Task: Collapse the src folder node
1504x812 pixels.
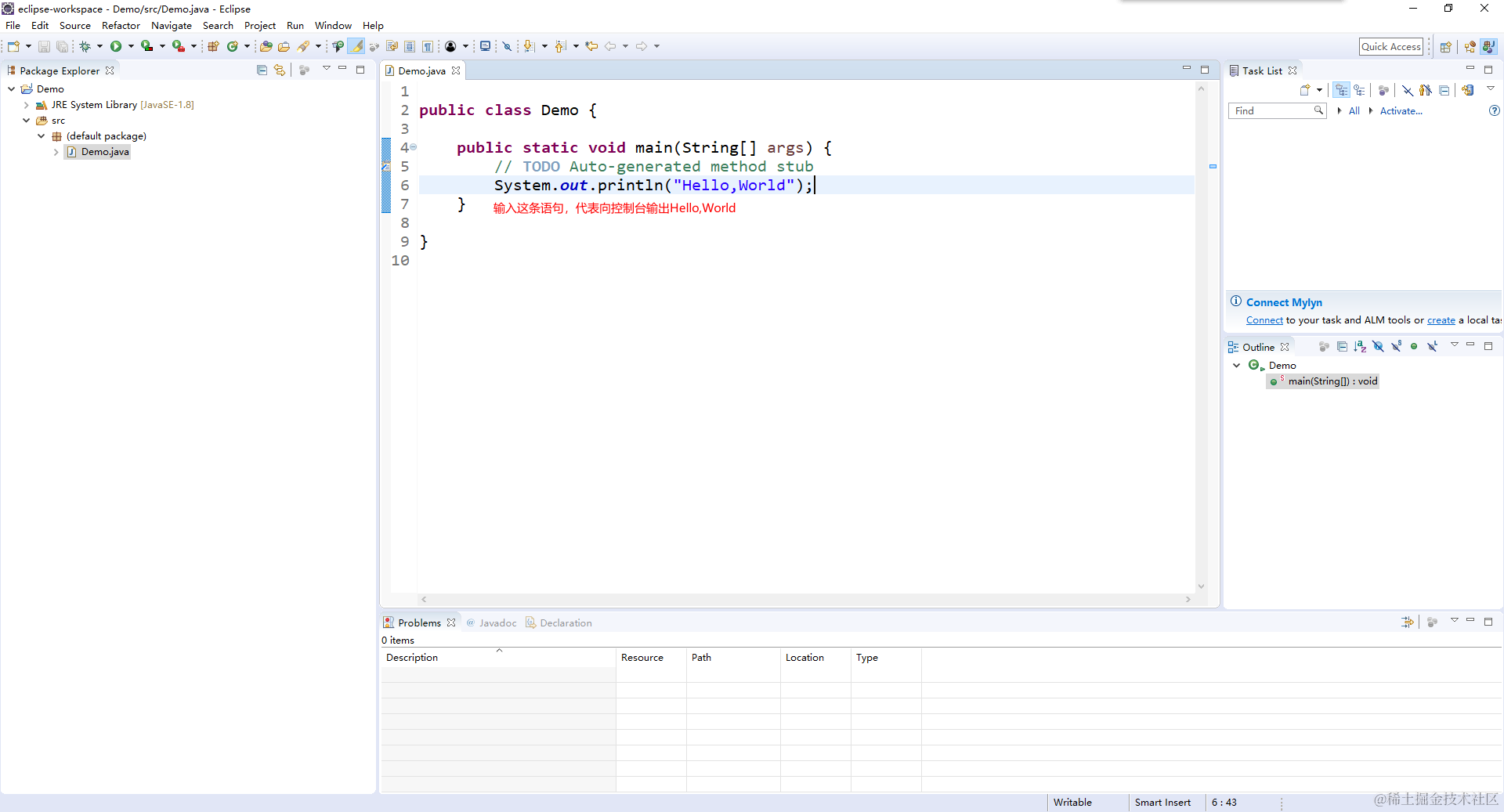Action: pyautogui.click(x=26, y=120)
